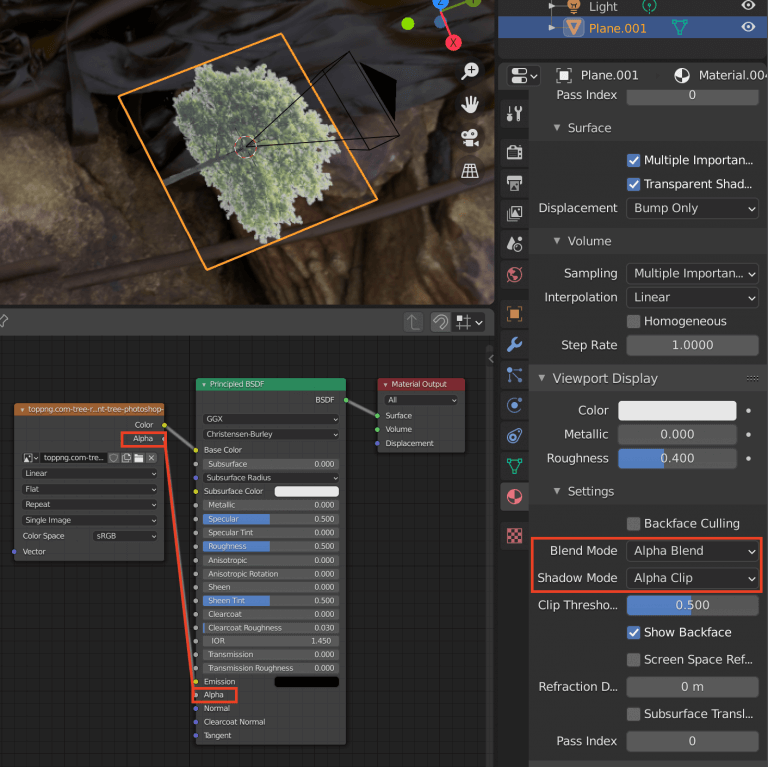
Task: Click the pan view hand icon
Action: pos(470,104)
